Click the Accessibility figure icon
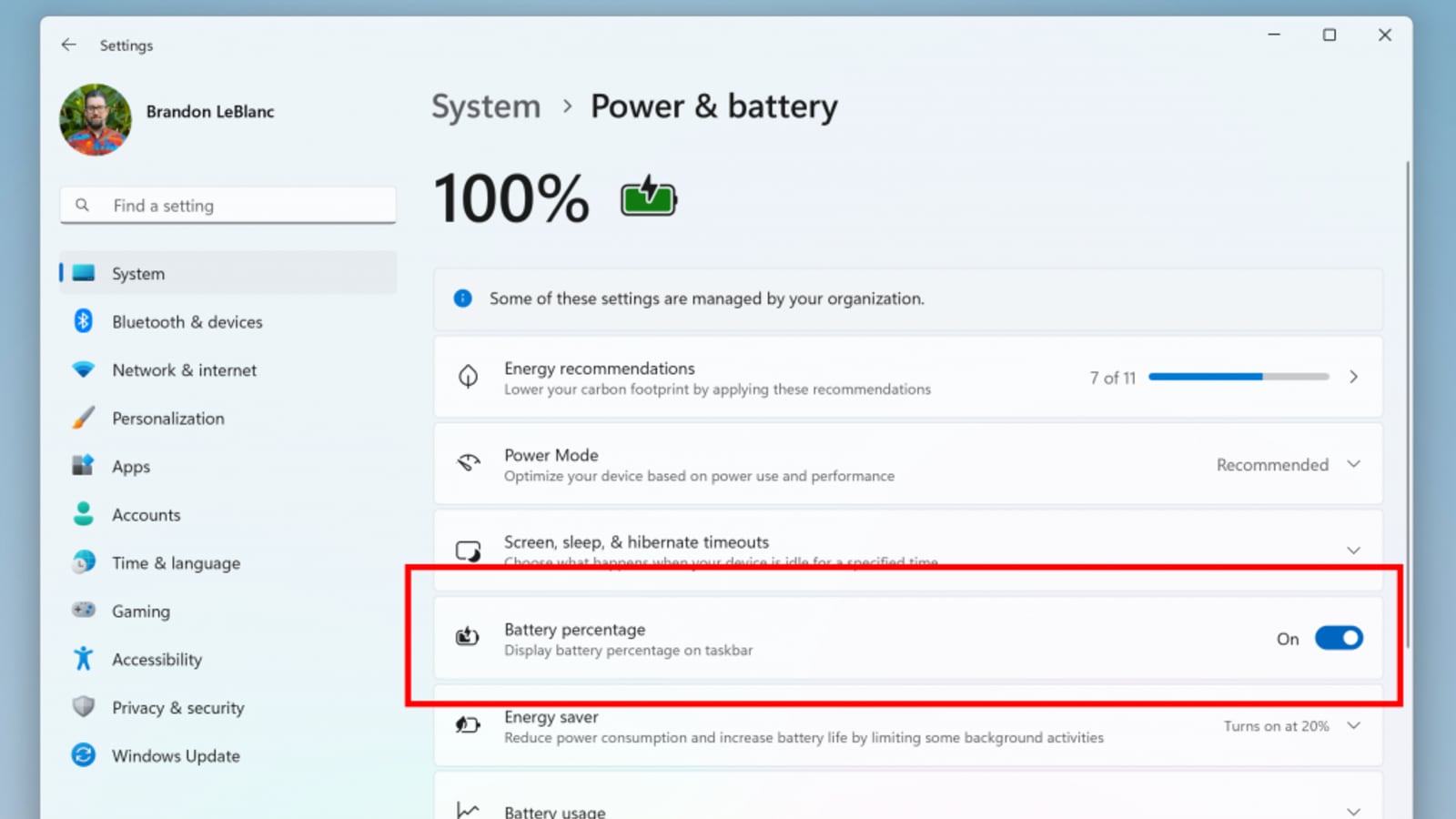 click(x=84, y=659)
